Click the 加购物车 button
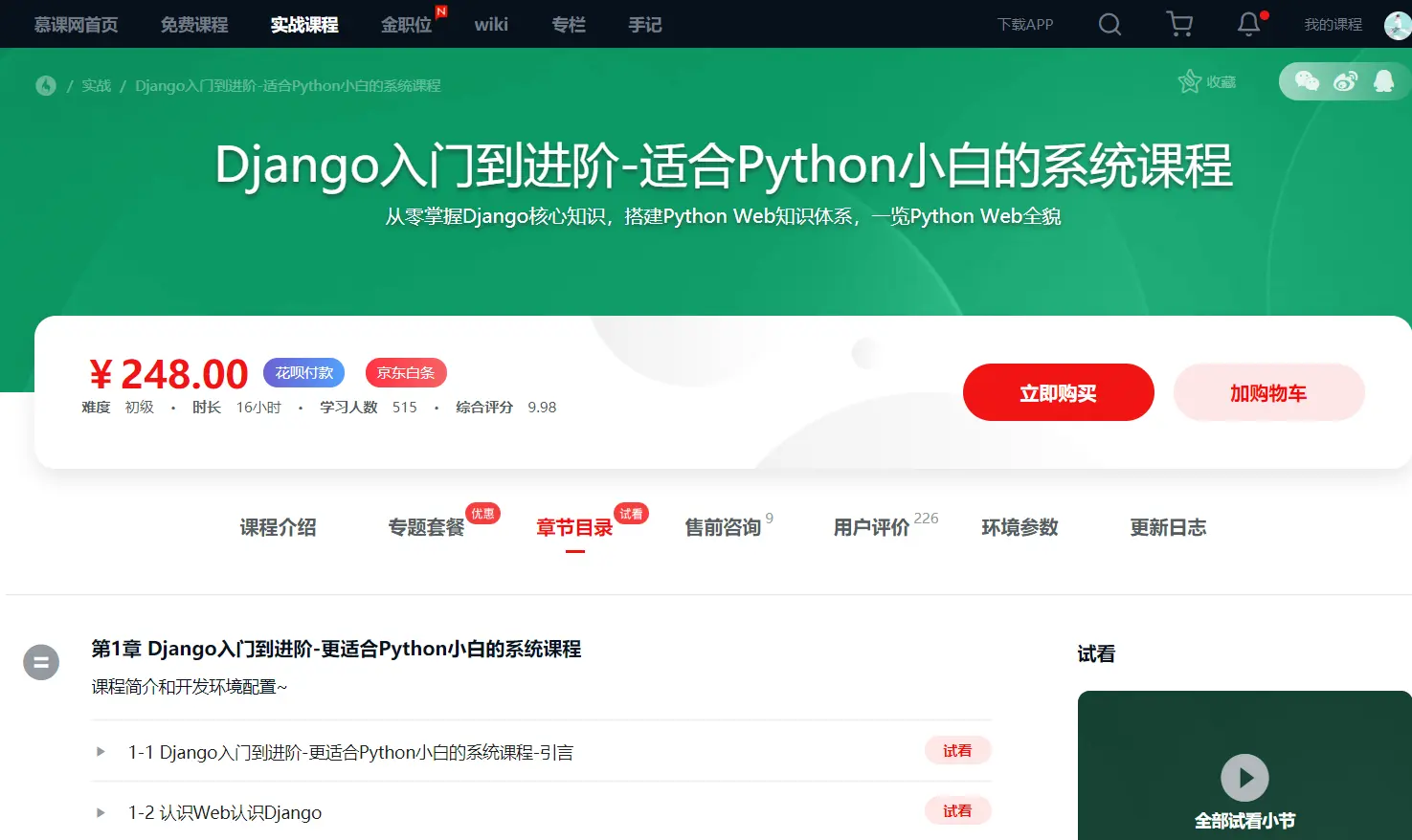The height and width of the screenshot is (840, 1412). [1268, 392]
